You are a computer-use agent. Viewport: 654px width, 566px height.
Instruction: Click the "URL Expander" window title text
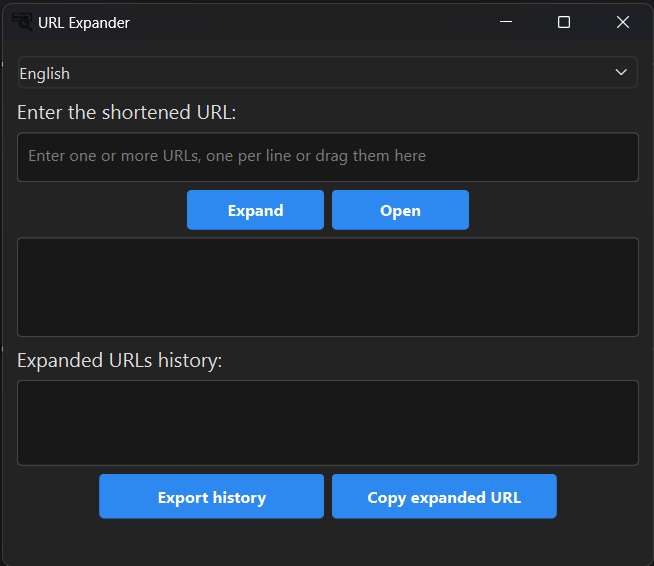(84, 22)
